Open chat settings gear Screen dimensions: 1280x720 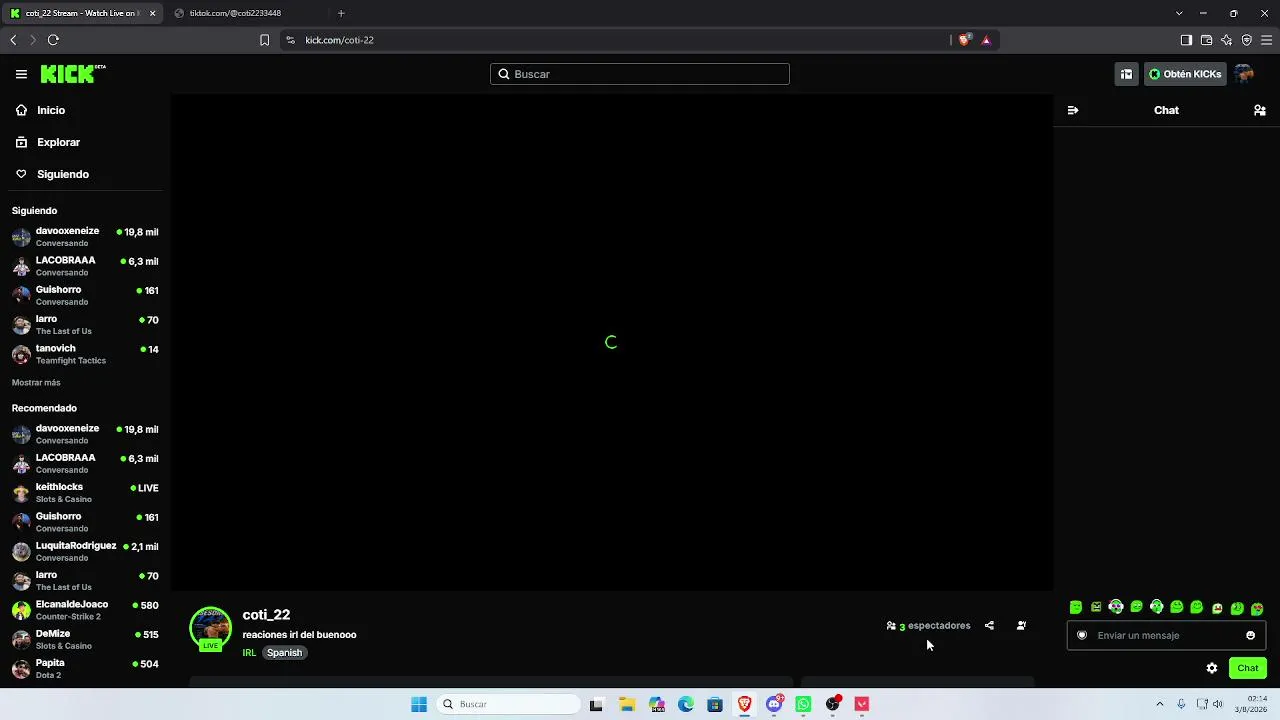1212,668
